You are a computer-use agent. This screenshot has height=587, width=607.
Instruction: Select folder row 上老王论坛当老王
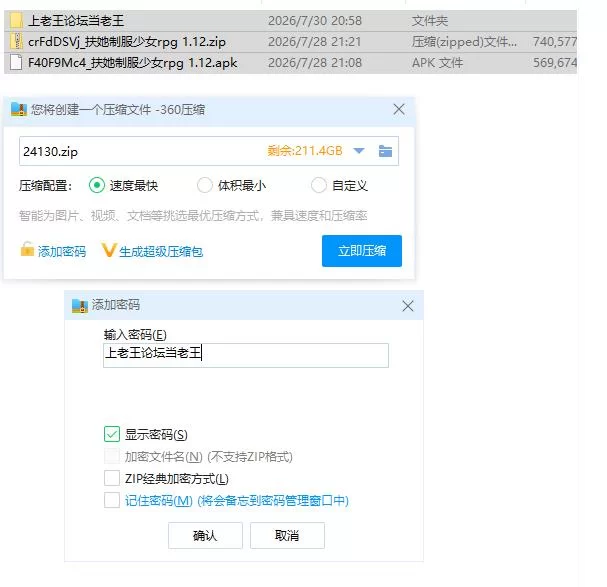click(290, 21)
